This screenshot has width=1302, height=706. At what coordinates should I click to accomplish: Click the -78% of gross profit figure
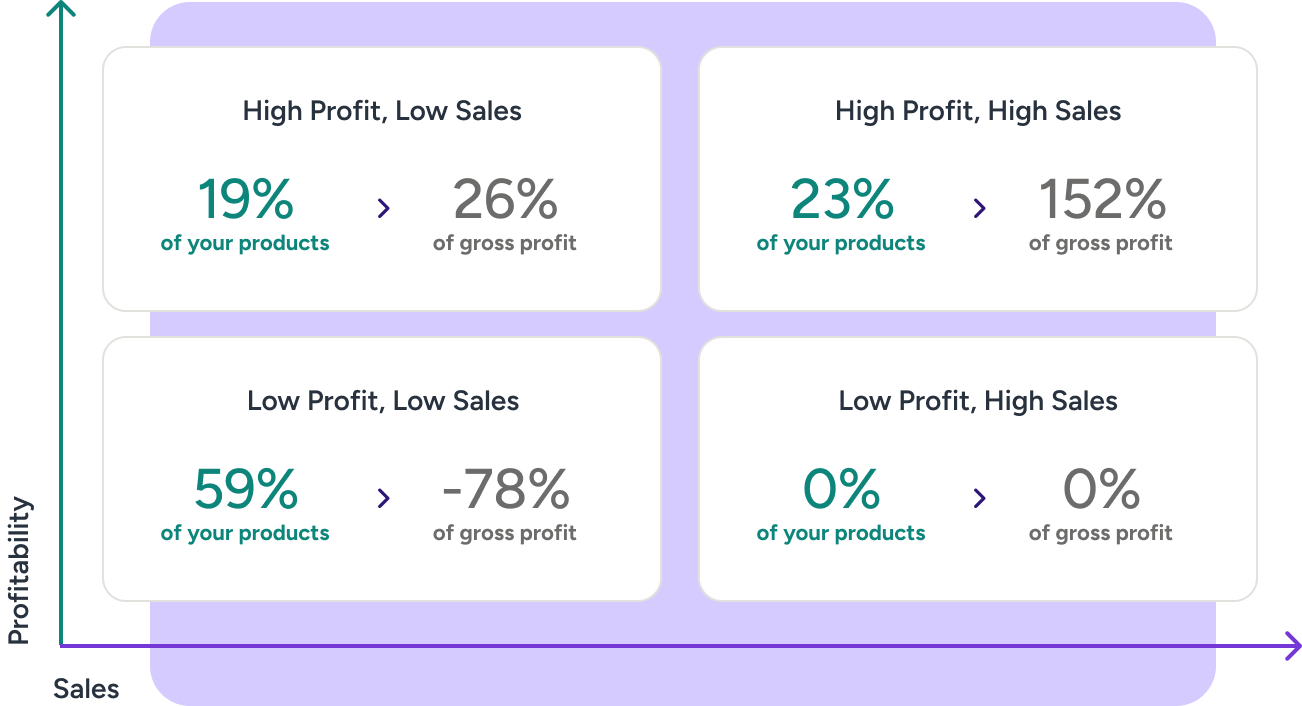[x=505, y=490]
